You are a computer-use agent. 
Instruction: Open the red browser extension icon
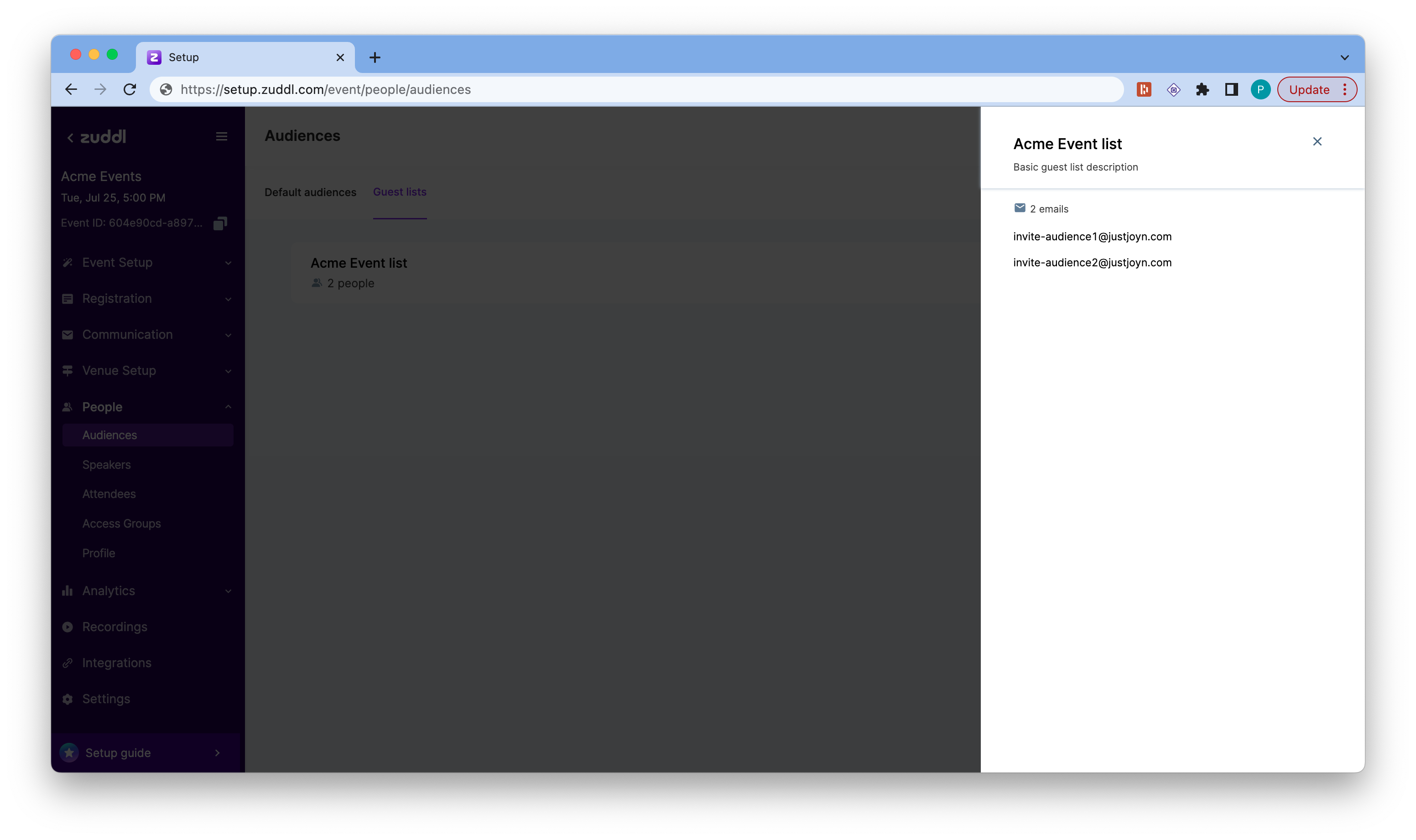coord(1144,89)
